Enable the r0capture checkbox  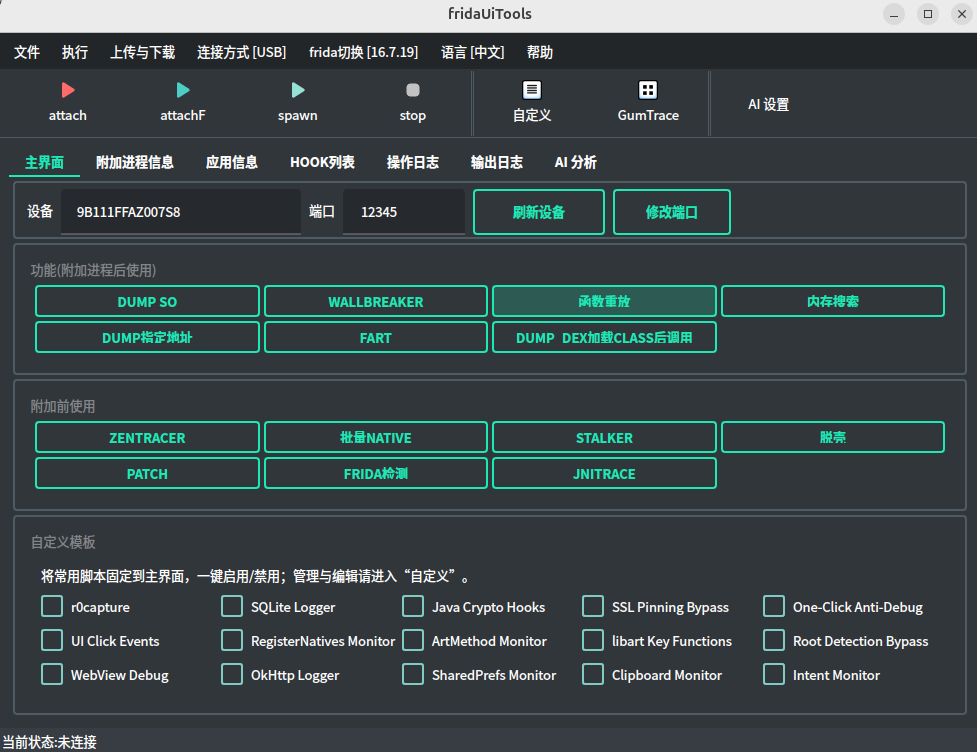(52, 606)
